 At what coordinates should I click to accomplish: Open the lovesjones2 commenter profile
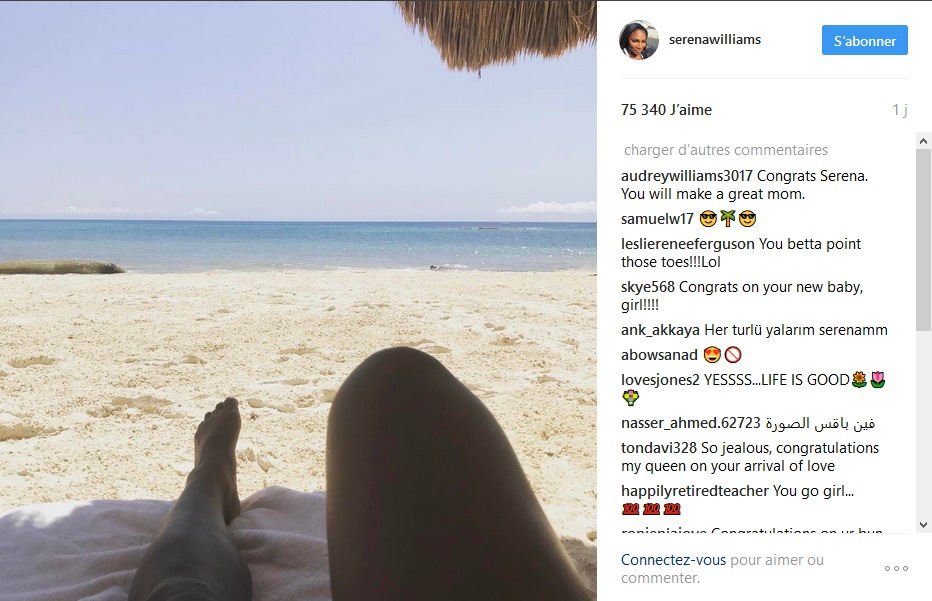click(x=660, y=380)
